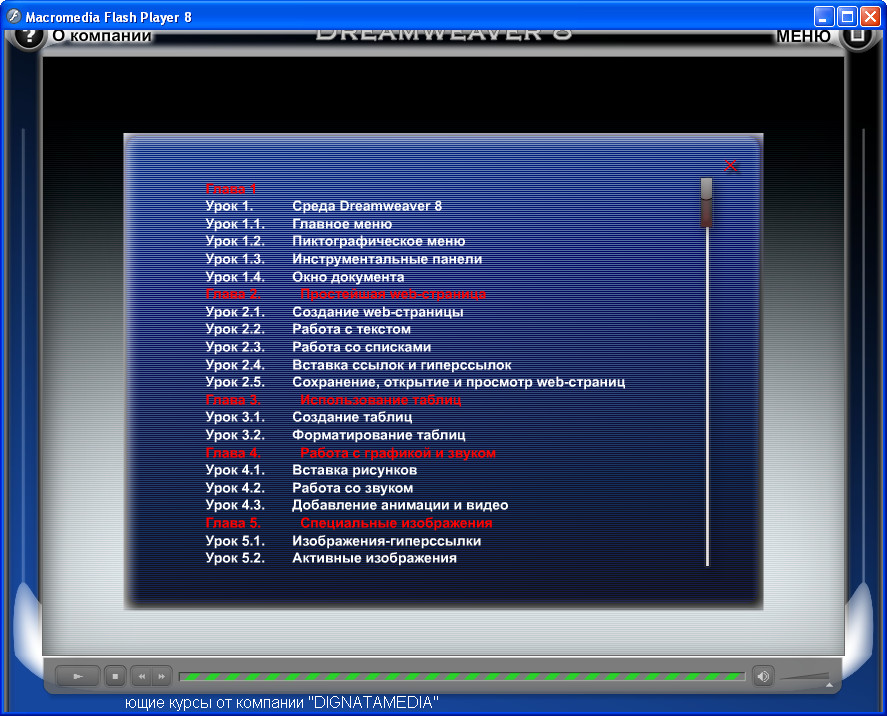Stop playback with the stop button
Viewport: 887px width, 716px height.
coord(115,676)
